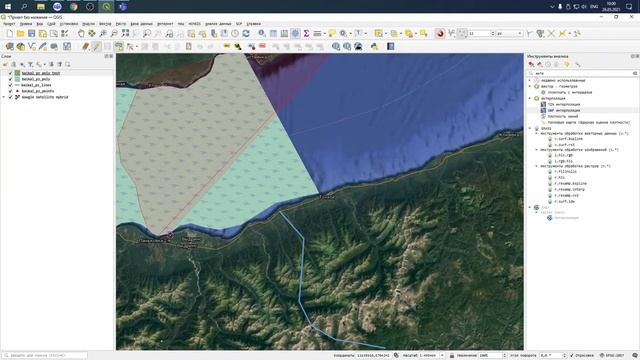The width and height of the screenshot is (640, 360).
Task: Open the Windows Start menu
Action: 8,7
